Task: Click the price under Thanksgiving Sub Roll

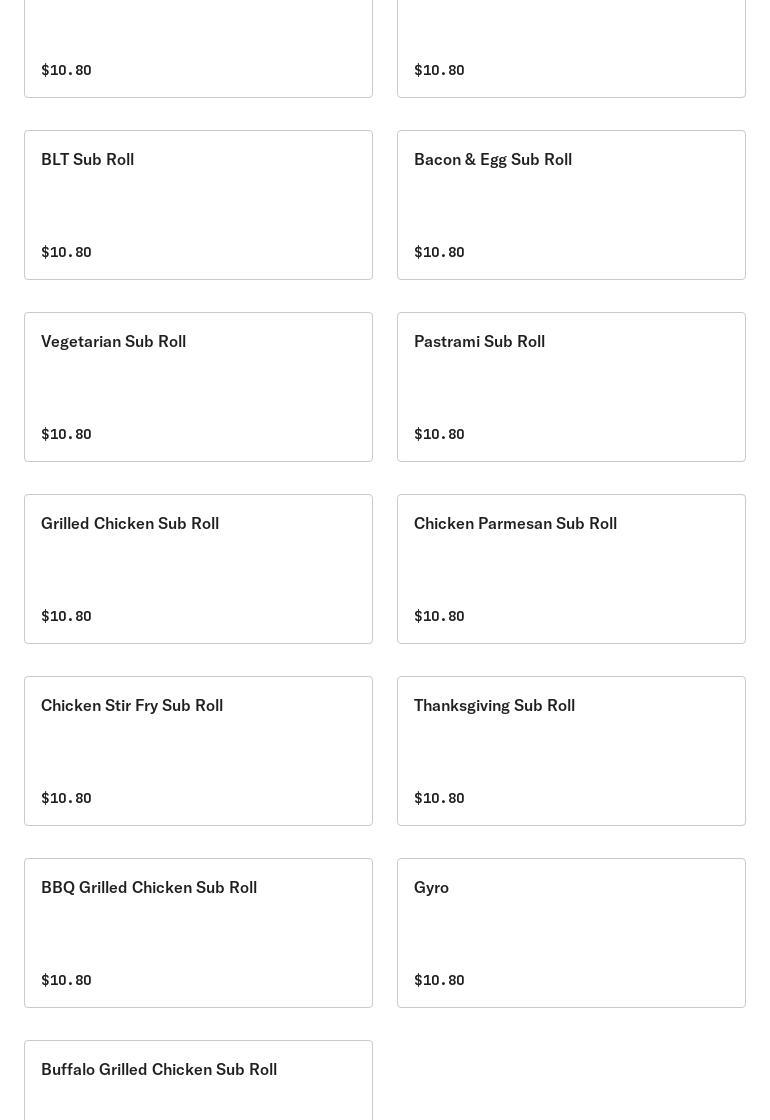Action: (439, 798)
